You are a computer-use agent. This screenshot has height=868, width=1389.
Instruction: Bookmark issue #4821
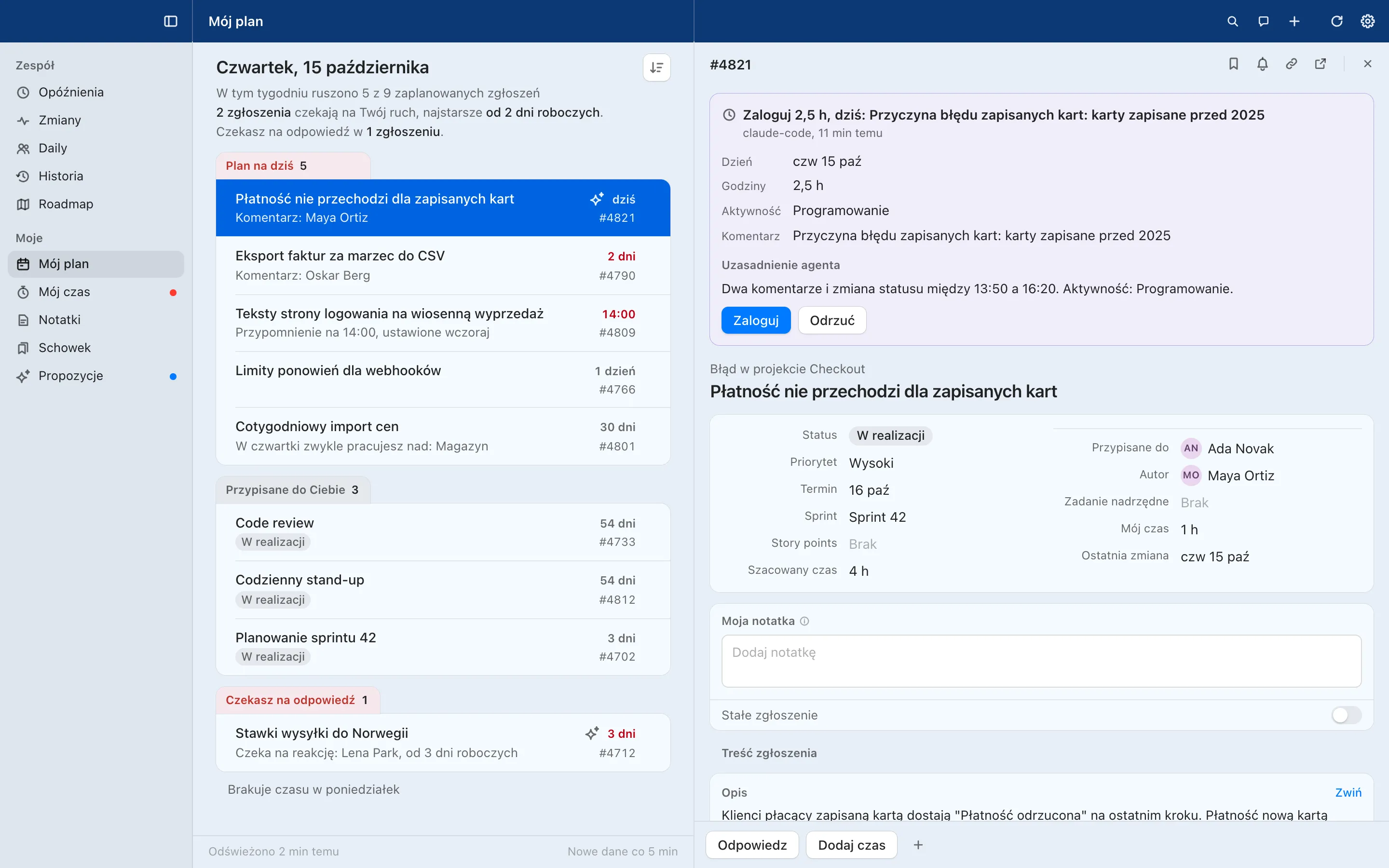1233,64
